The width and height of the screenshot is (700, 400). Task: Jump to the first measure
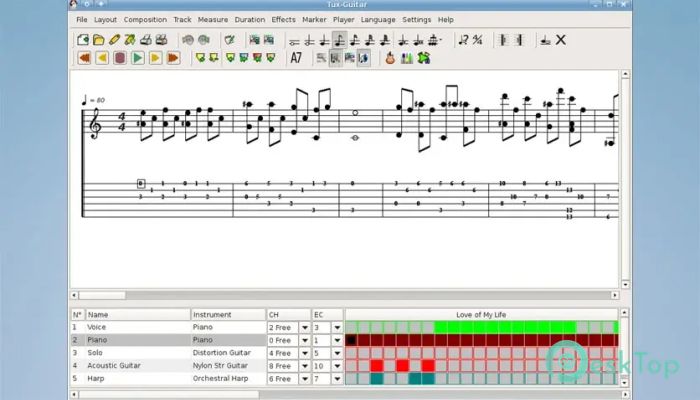pyautogui.click(x=84, y=58)
